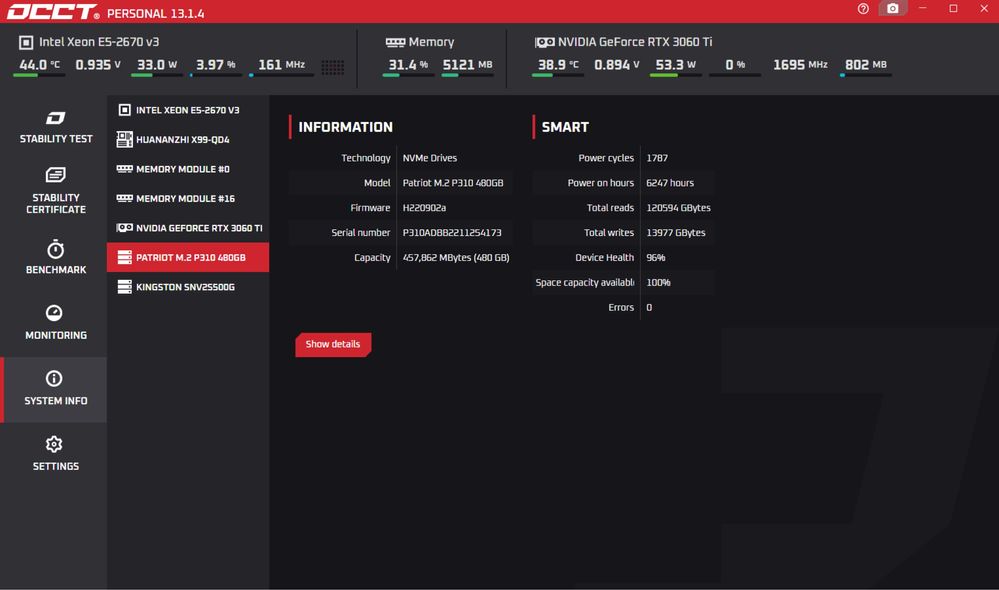The width and height of the screenshot is (999, 590).
Task: Click the OCCT logo in title bar
Action: (x=53, y=12)
